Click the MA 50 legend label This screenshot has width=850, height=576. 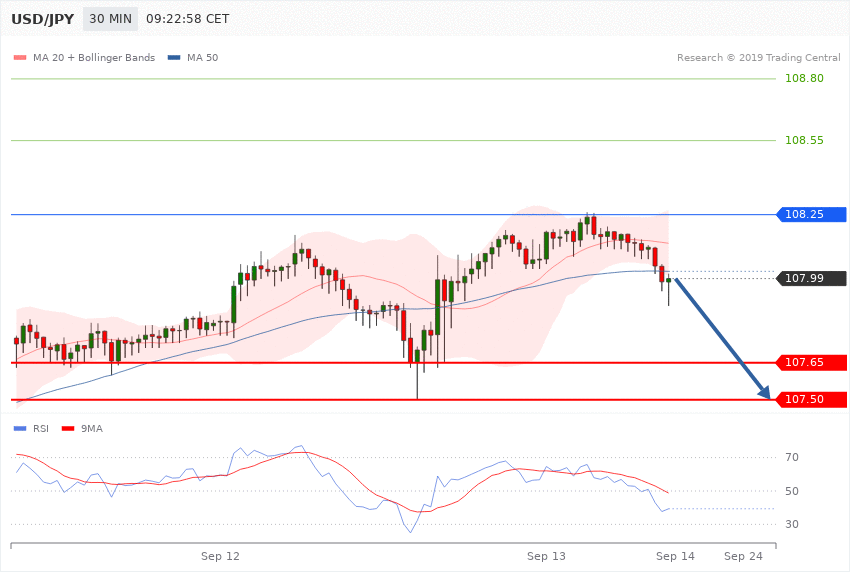point(202,57)
